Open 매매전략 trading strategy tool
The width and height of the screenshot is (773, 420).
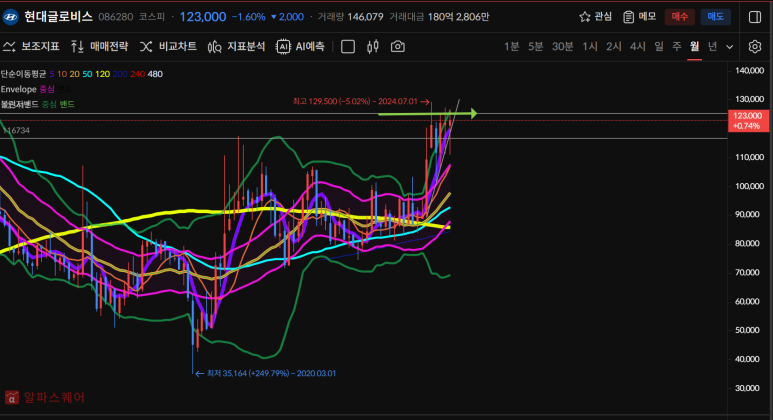click(100, 46)
